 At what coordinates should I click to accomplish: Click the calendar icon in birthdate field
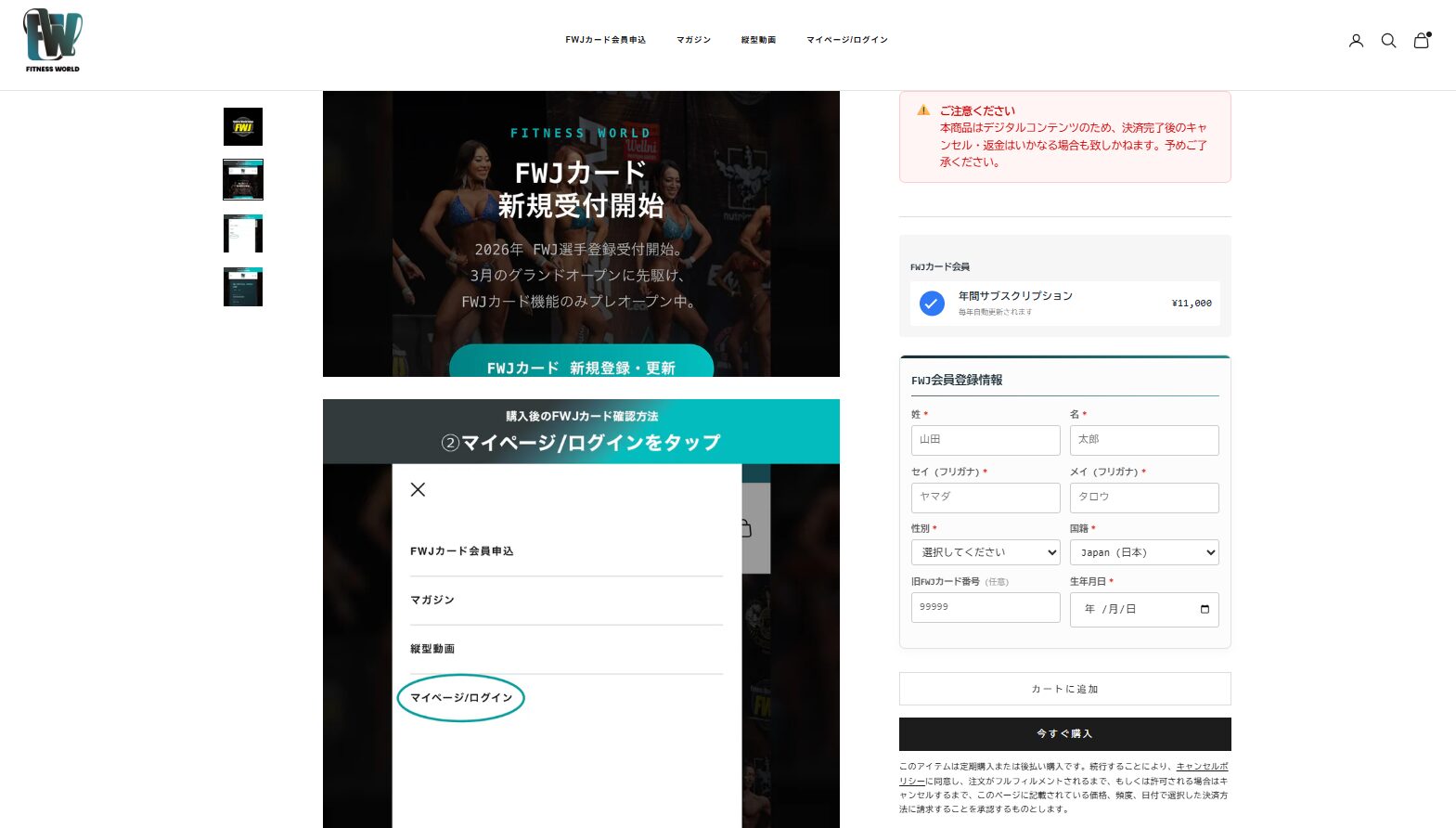(x=1205, y=610)
